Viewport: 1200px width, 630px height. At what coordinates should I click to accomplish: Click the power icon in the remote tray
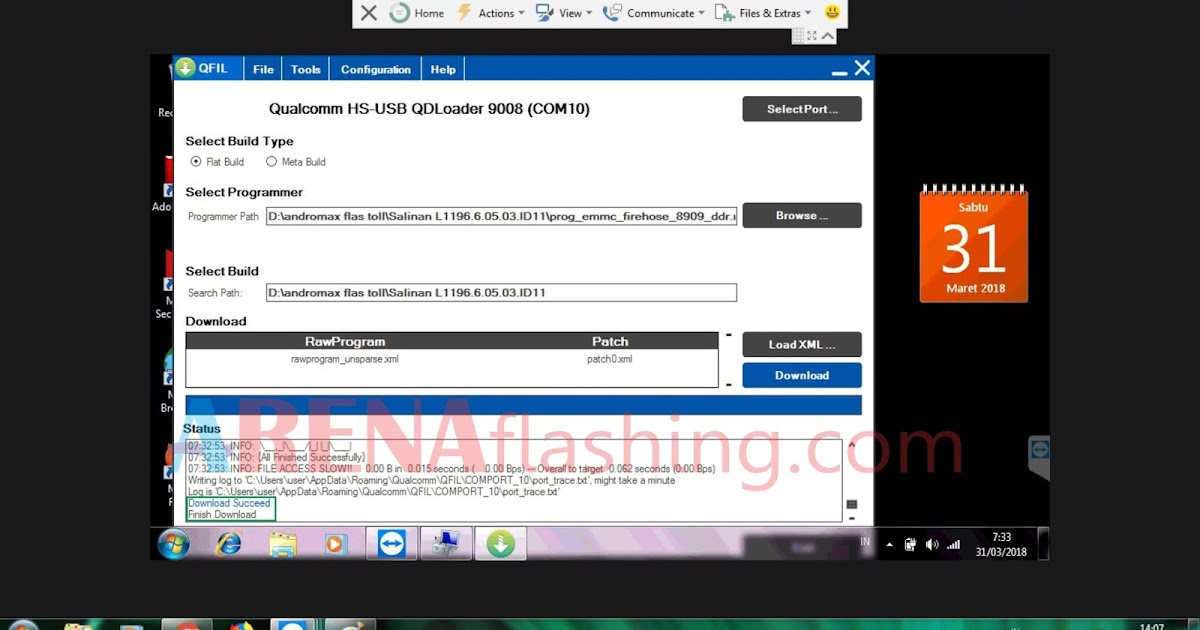910,545
